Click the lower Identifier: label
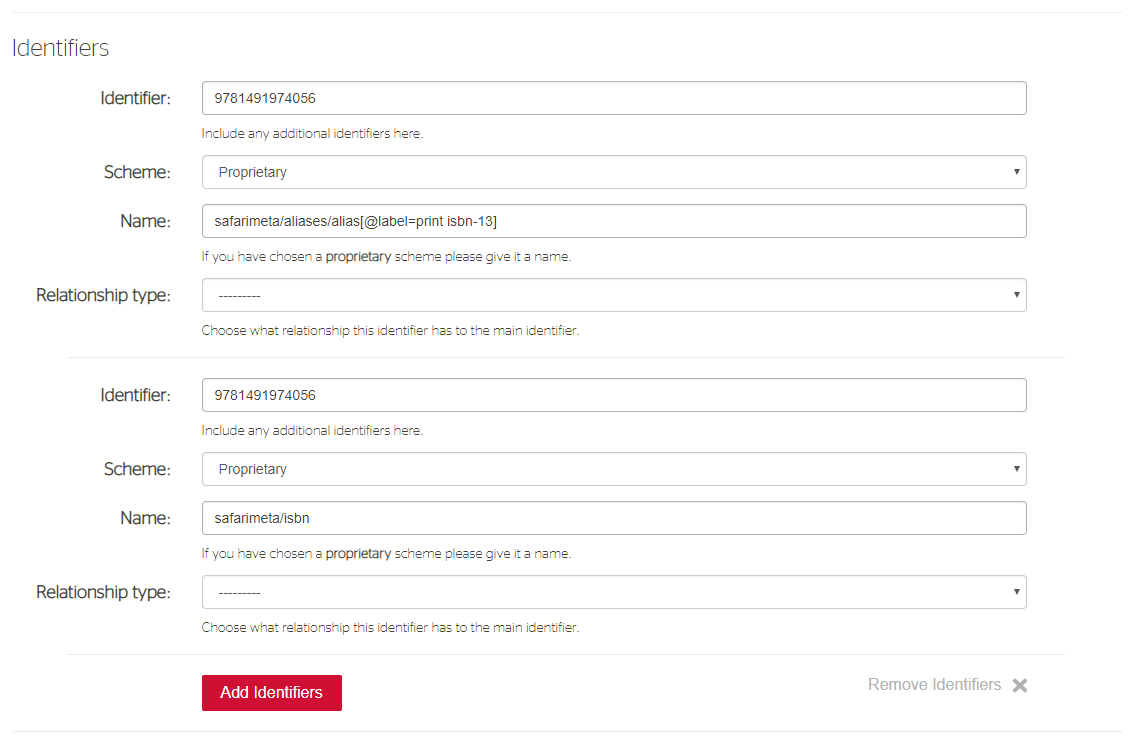The width and height of the screenshot is (1134, 744). point(135,395)
